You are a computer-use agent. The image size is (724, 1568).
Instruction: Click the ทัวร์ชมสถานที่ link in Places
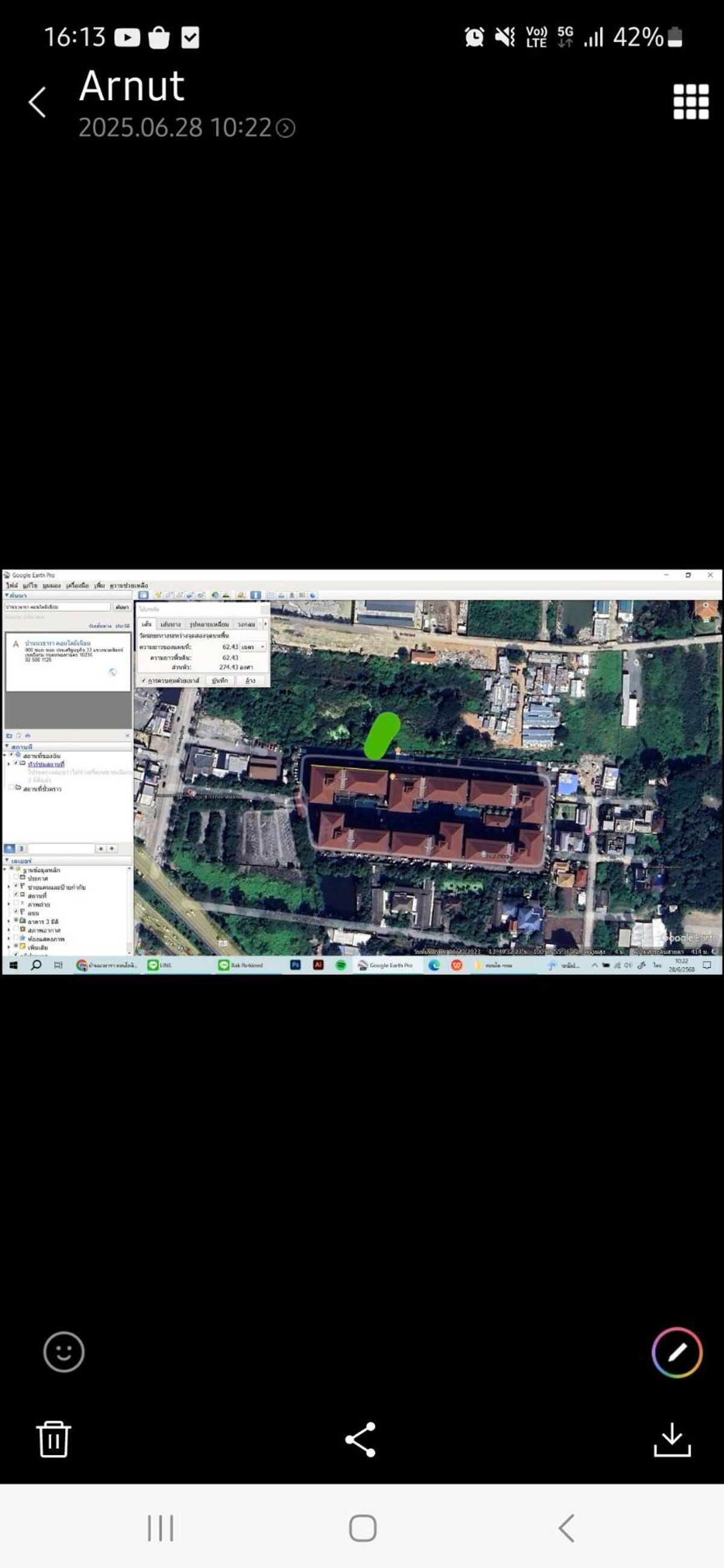[x=46, y=765]
